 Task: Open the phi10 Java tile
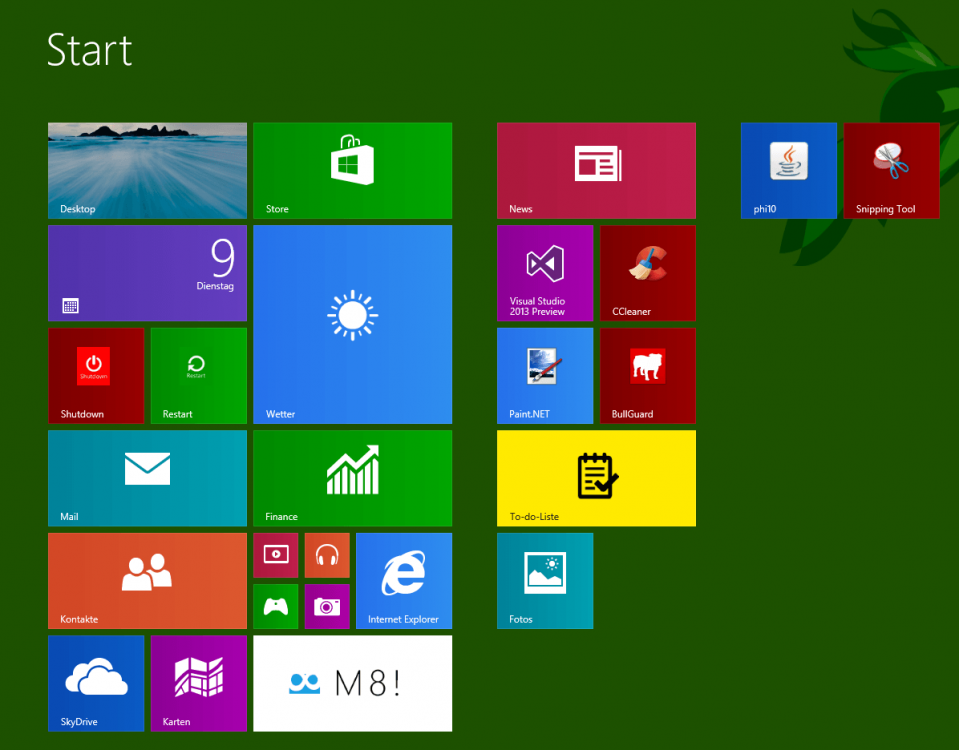click(788, 170)
